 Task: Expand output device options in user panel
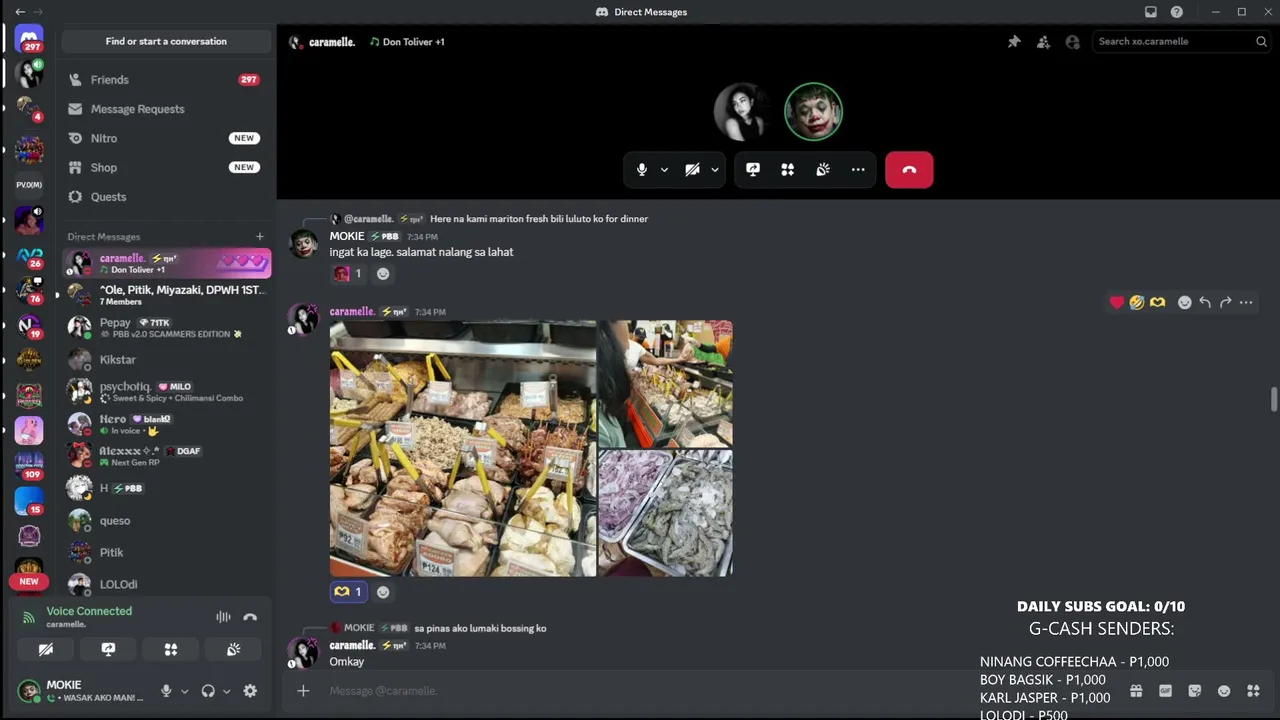tap(226, 691)
